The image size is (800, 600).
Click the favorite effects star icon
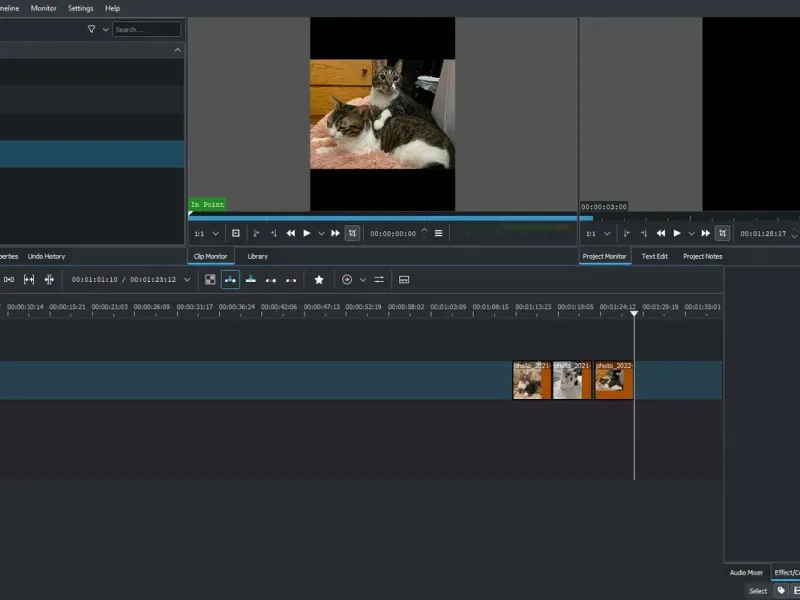pyautogui.click(x=319, y=280)
